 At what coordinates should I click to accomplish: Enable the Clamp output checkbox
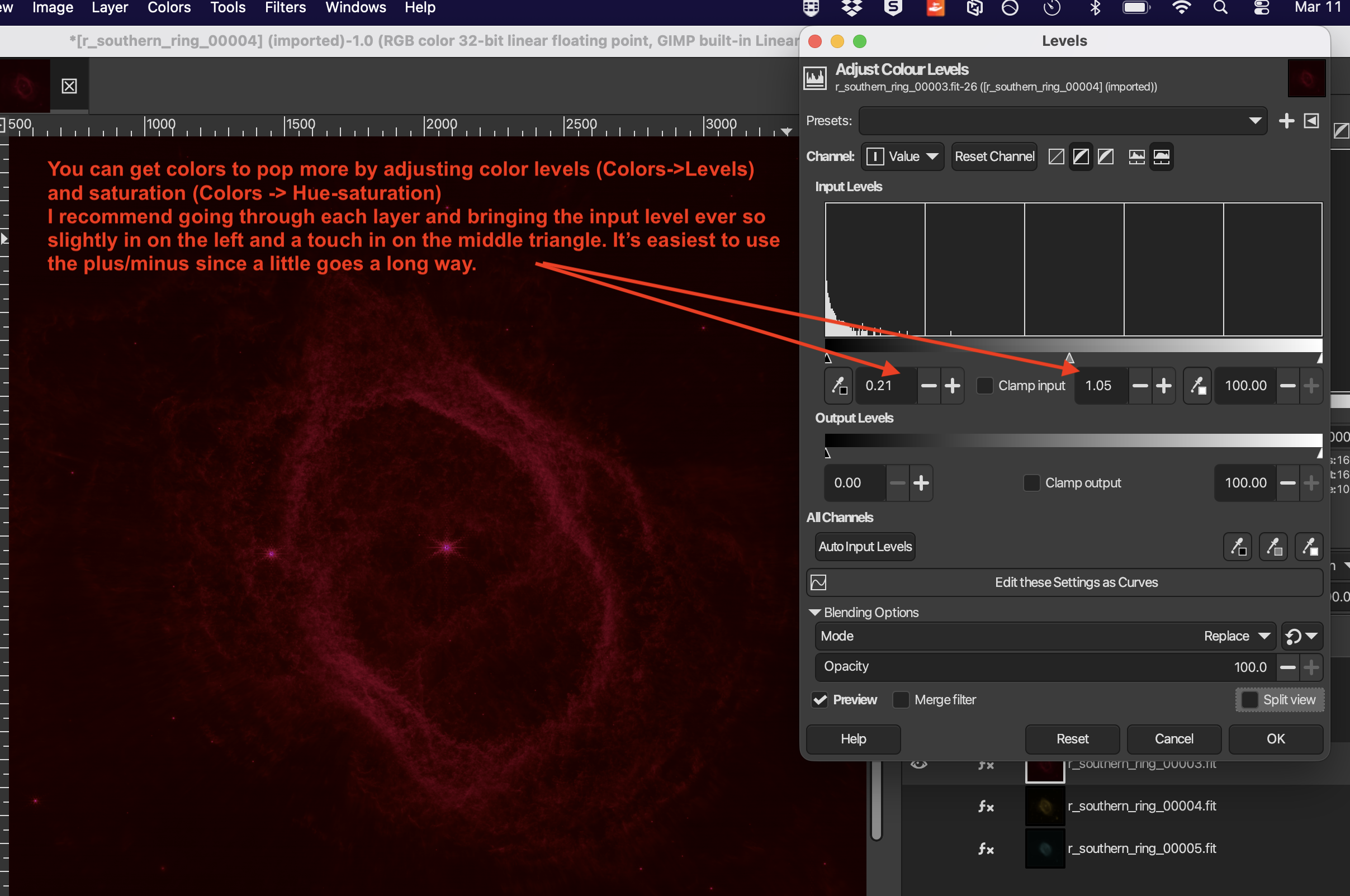[1031, 483]
